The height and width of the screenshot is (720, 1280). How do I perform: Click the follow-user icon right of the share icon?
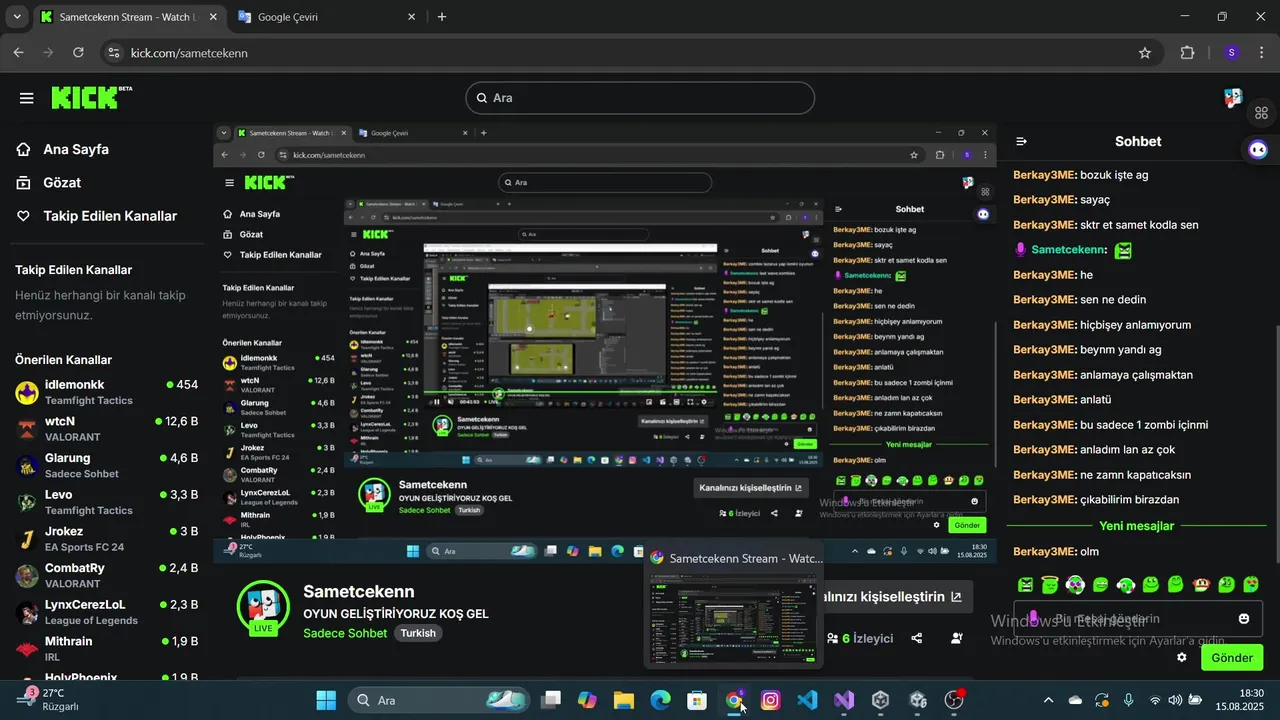(x=957, y=638)
